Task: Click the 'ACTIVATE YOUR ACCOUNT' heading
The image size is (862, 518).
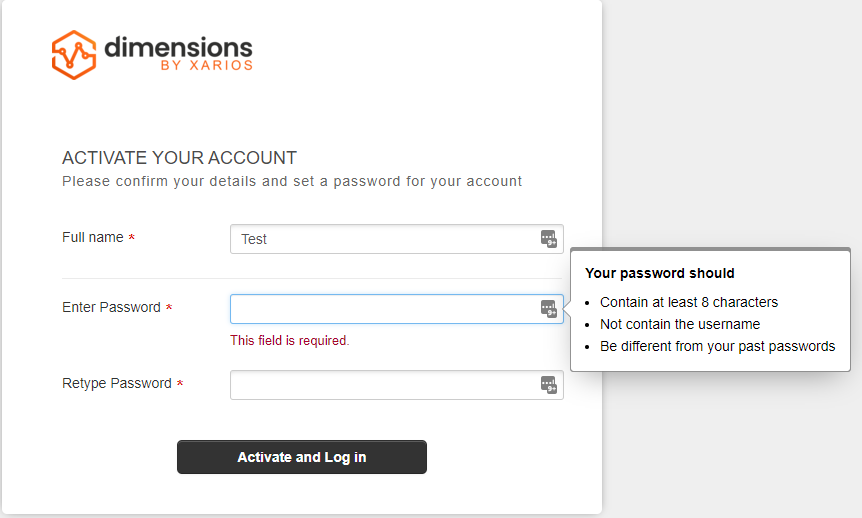Action: point(179,158)
